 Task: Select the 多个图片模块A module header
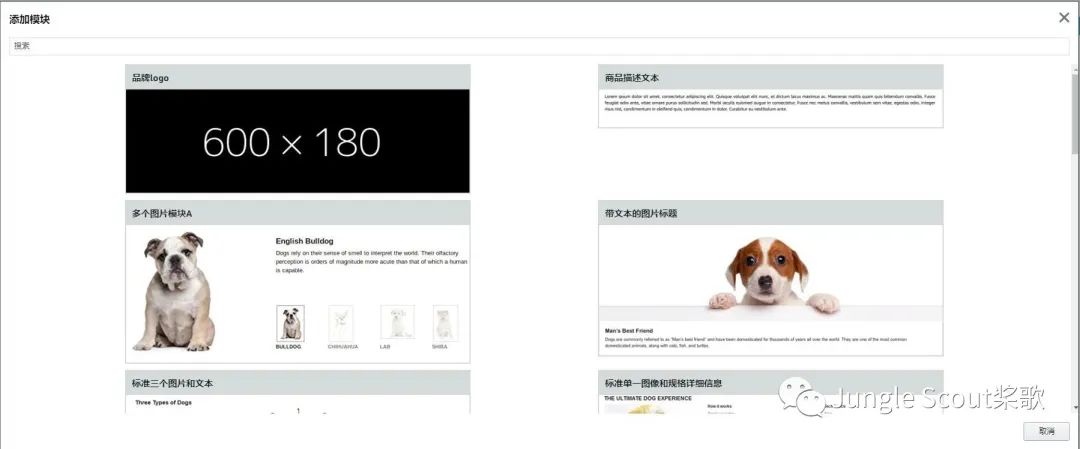pos(298,213)
